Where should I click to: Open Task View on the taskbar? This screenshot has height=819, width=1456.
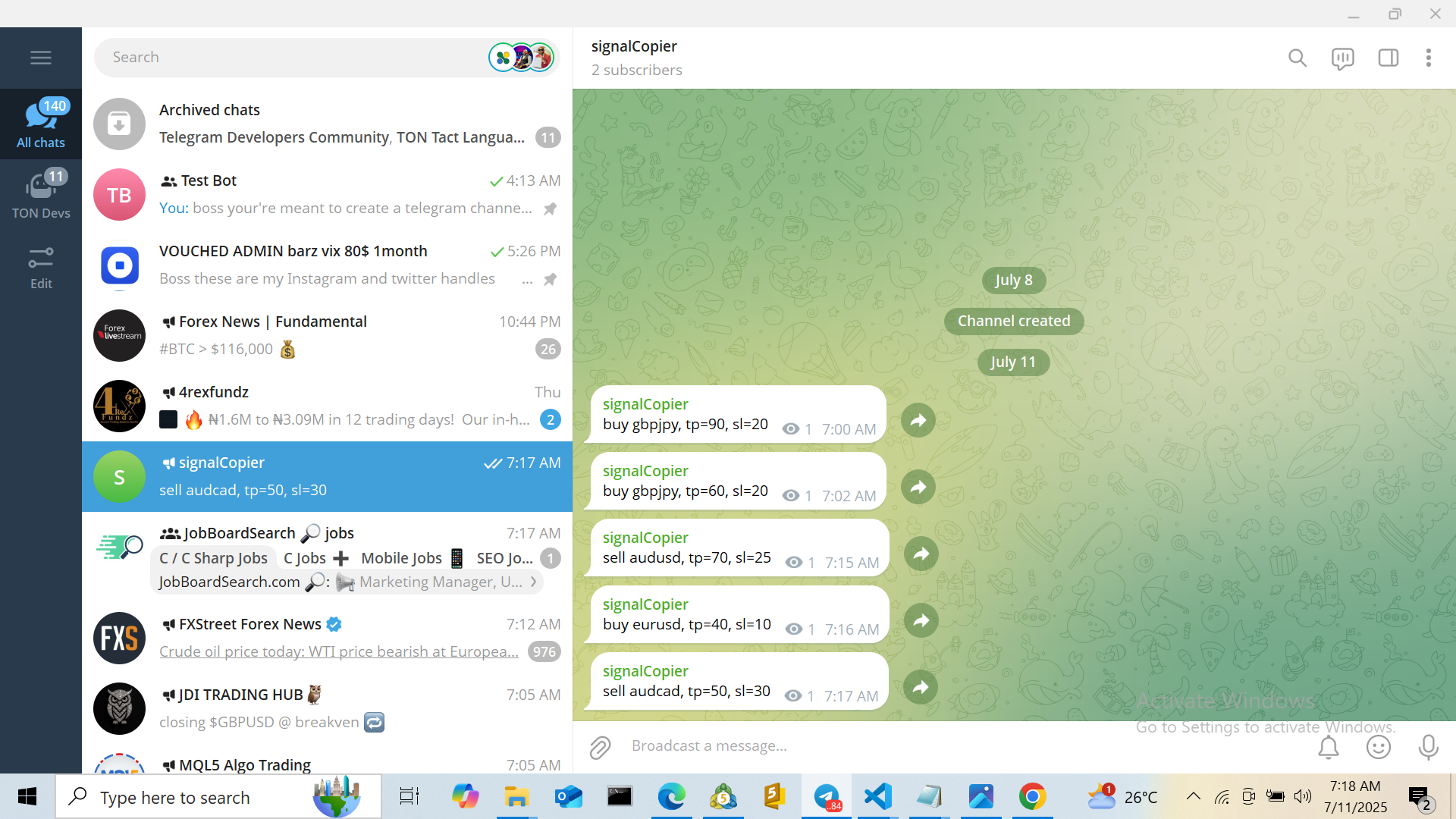coord(409,797)
